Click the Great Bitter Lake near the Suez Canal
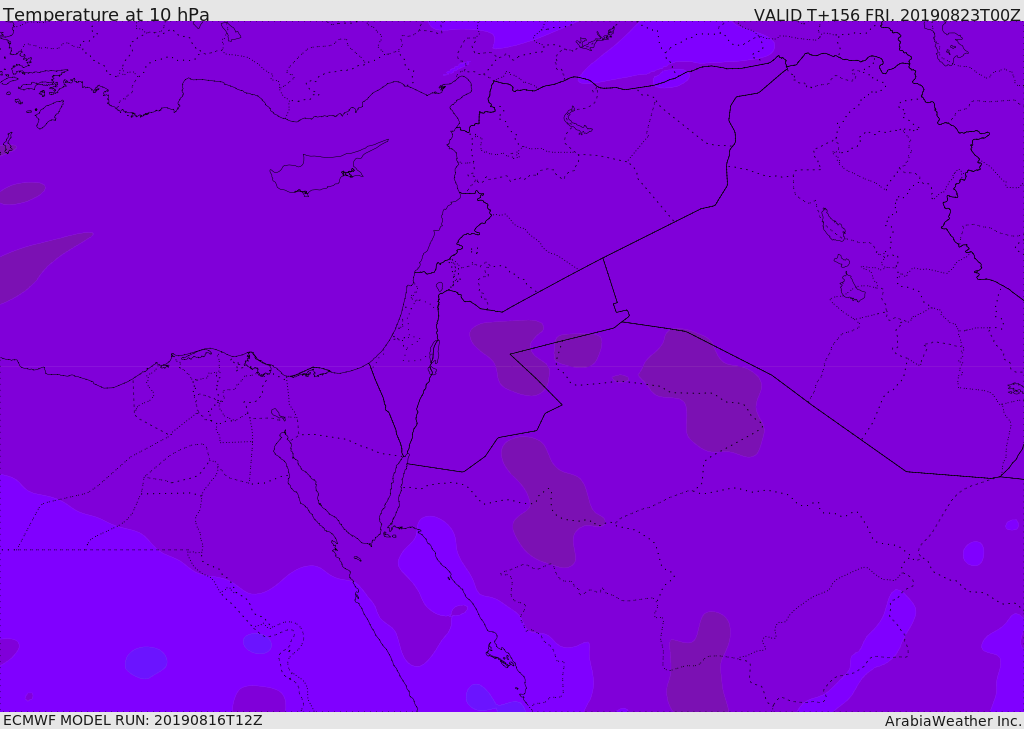 tap(278, 414)
